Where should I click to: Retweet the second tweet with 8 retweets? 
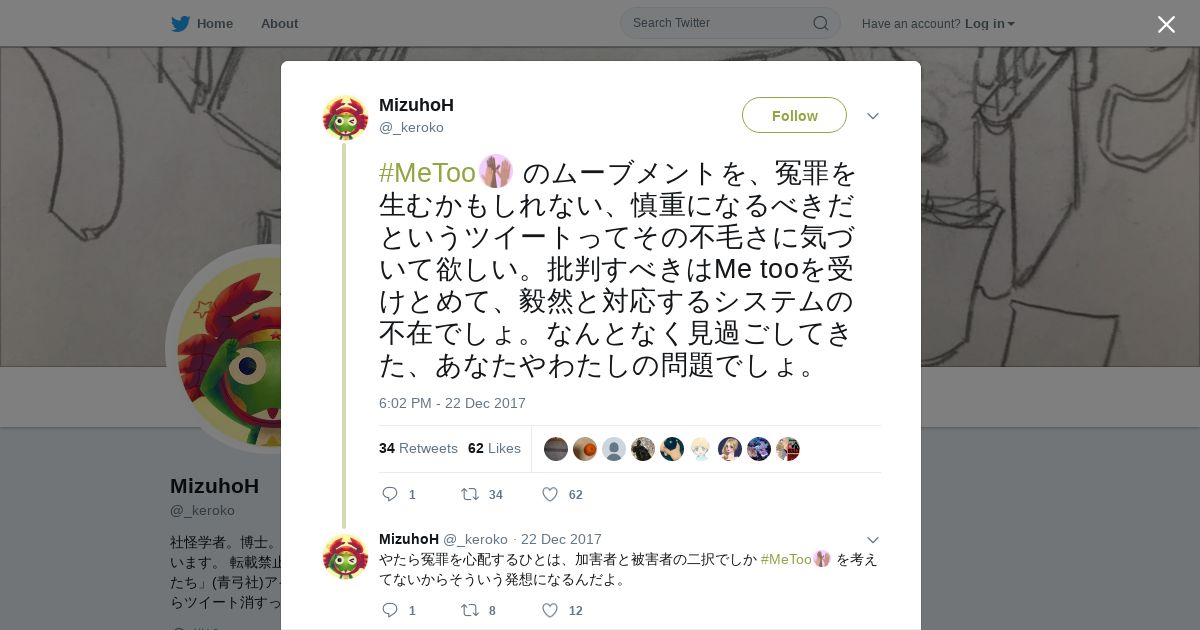[x=469, y=610]
